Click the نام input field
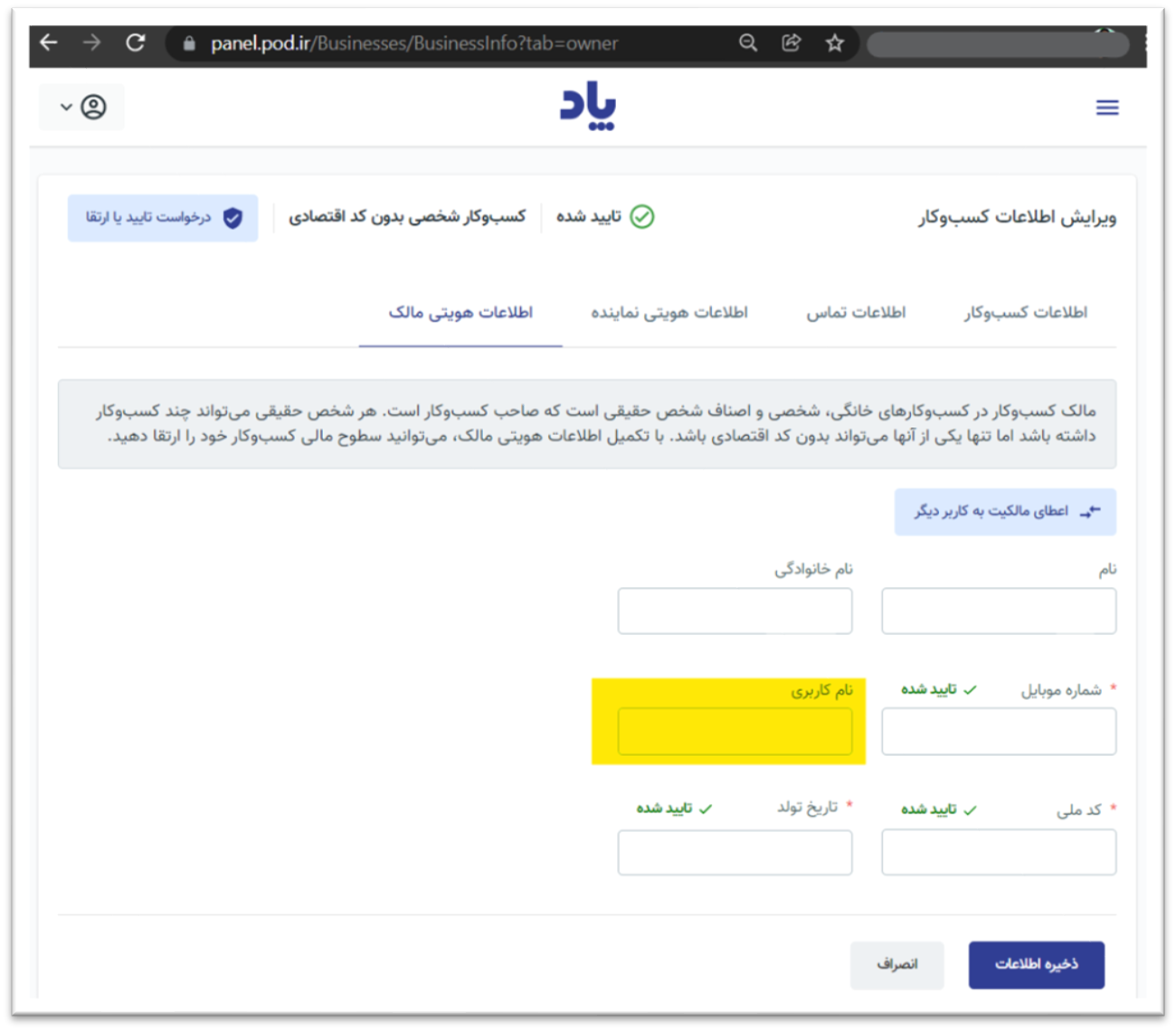The width and height of the screenshot is (1176, 1031). [999, 611]
